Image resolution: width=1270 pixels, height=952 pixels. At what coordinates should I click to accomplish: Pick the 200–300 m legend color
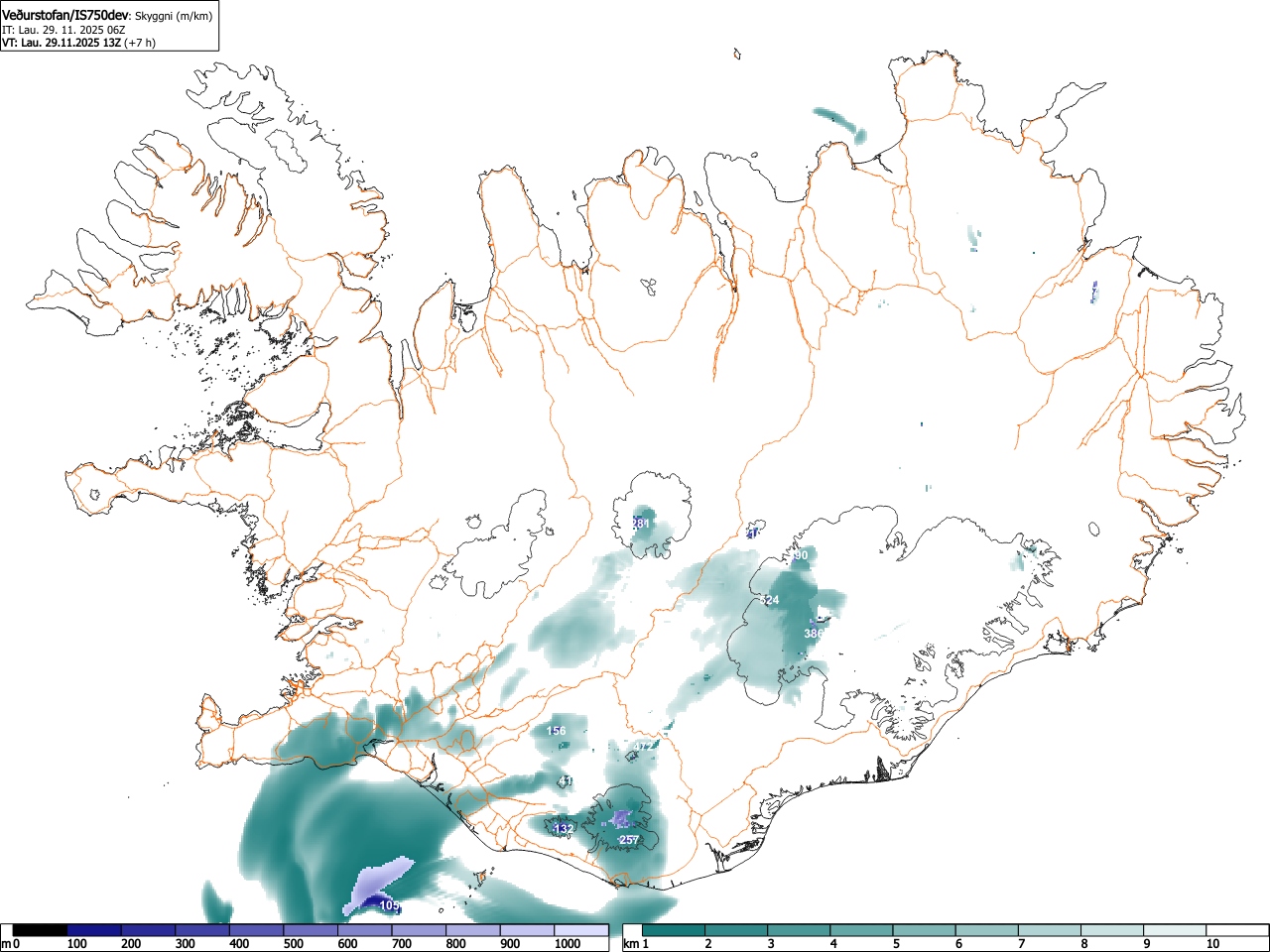point(149,930)
